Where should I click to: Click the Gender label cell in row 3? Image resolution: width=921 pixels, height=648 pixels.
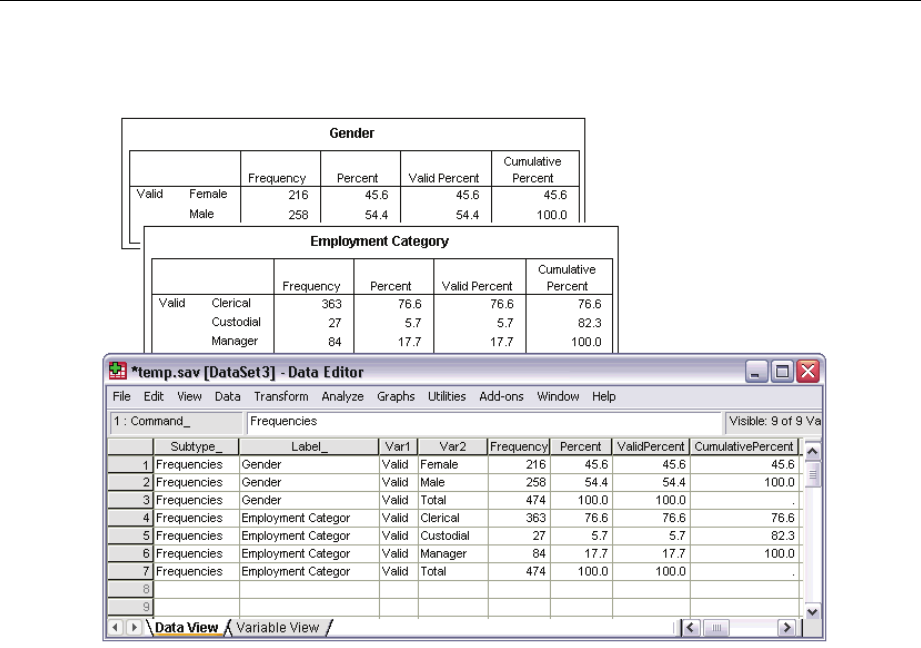[309, 500]
